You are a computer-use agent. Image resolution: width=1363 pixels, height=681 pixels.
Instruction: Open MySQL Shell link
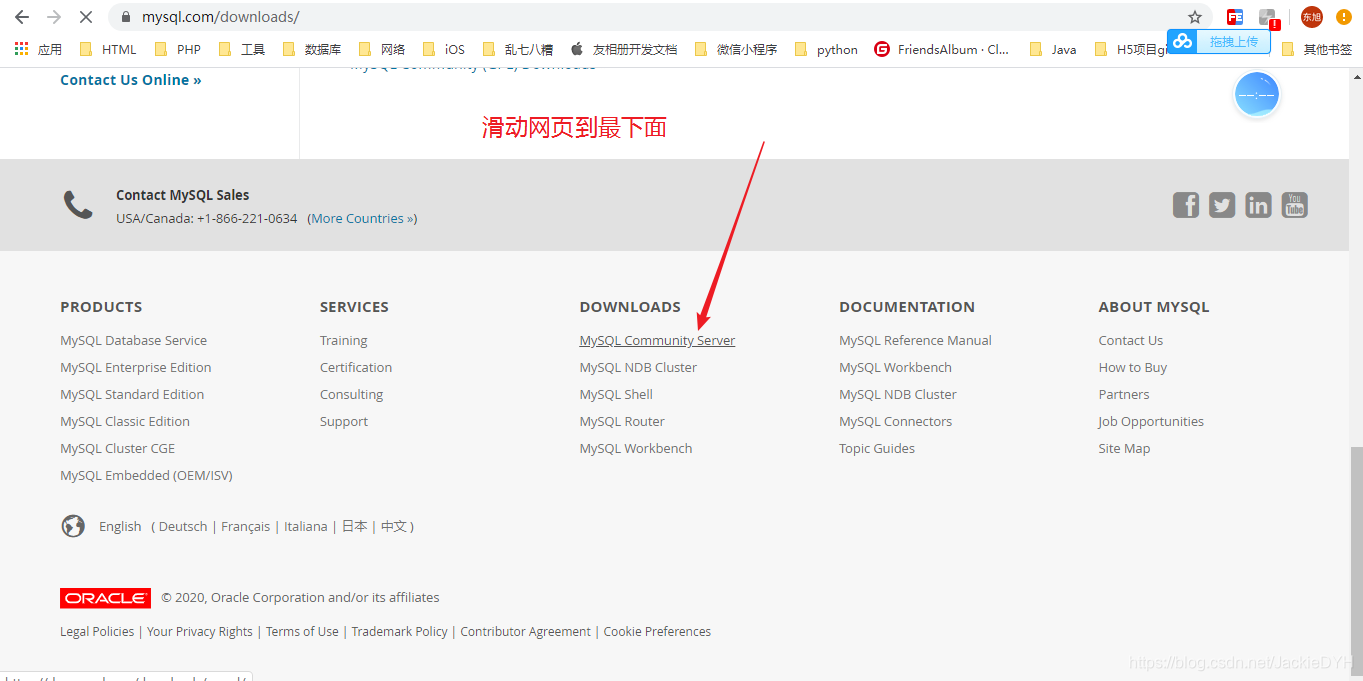click(x=616, y=394)
